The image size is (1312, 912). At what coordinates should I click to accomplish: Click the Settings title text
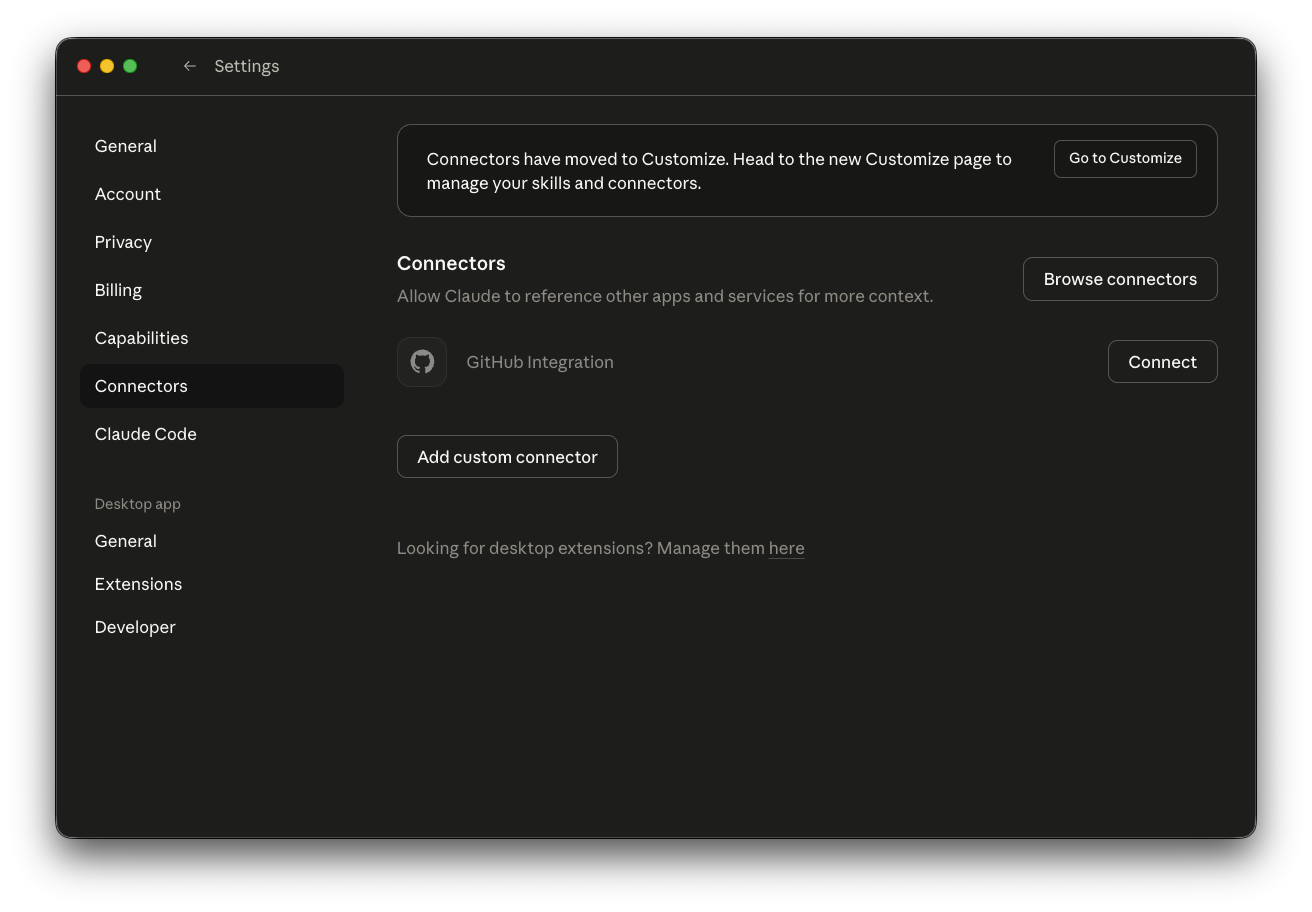point(247,66)
